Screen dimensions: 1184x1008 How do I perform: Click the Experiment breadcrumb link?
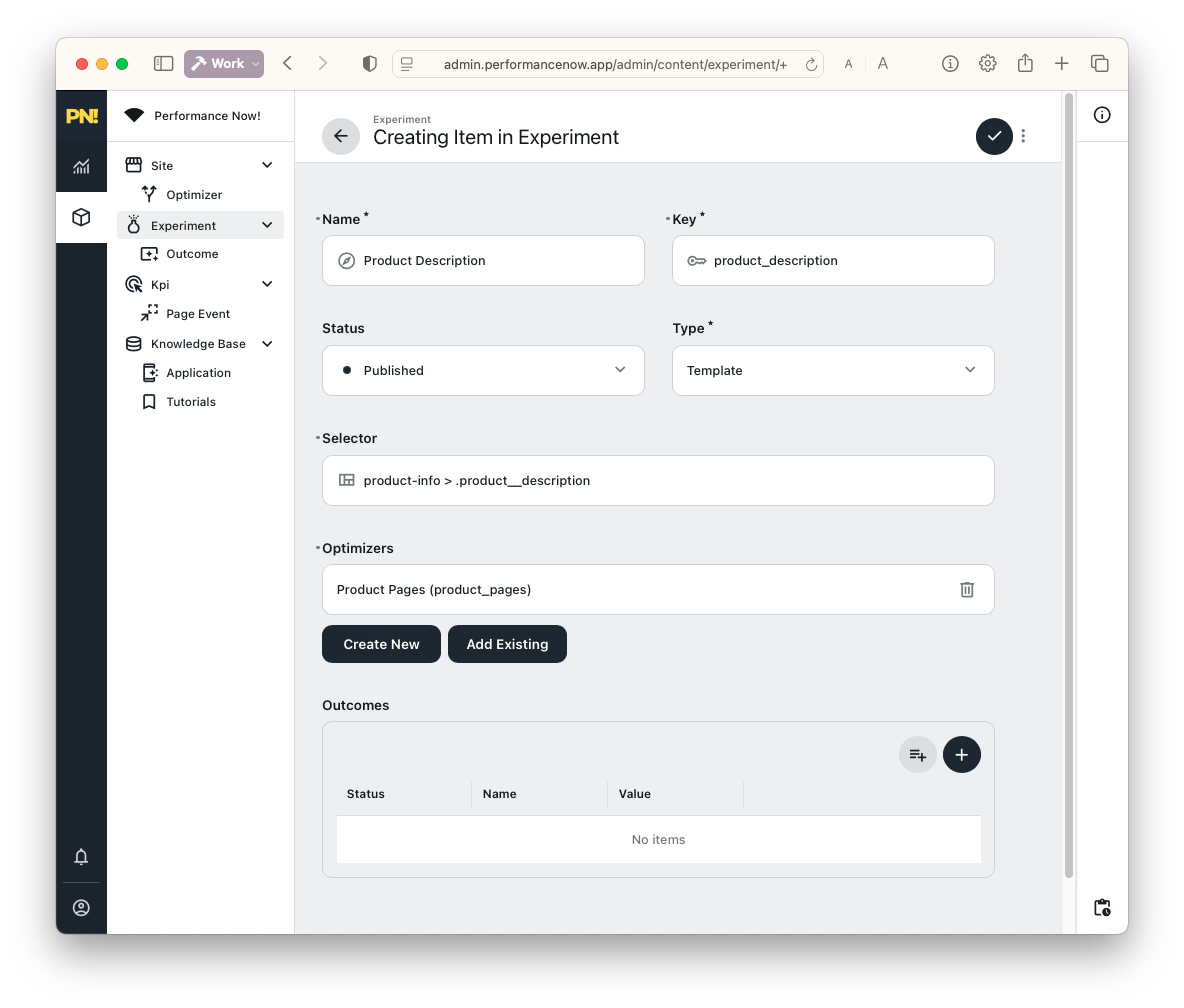[402, 119]
